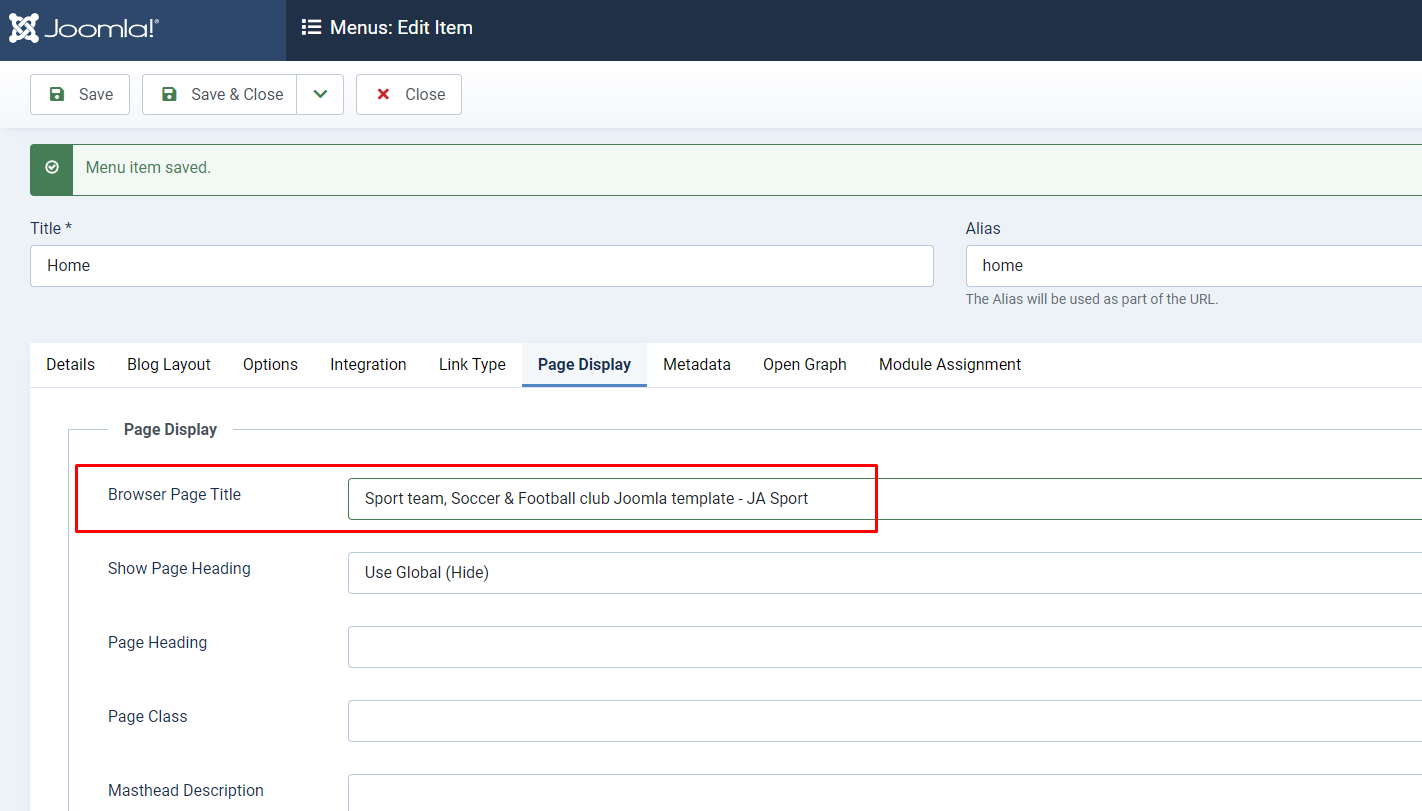The image size is (1422, 811).
Task: Click the Title input field
Action: (481, 266)
